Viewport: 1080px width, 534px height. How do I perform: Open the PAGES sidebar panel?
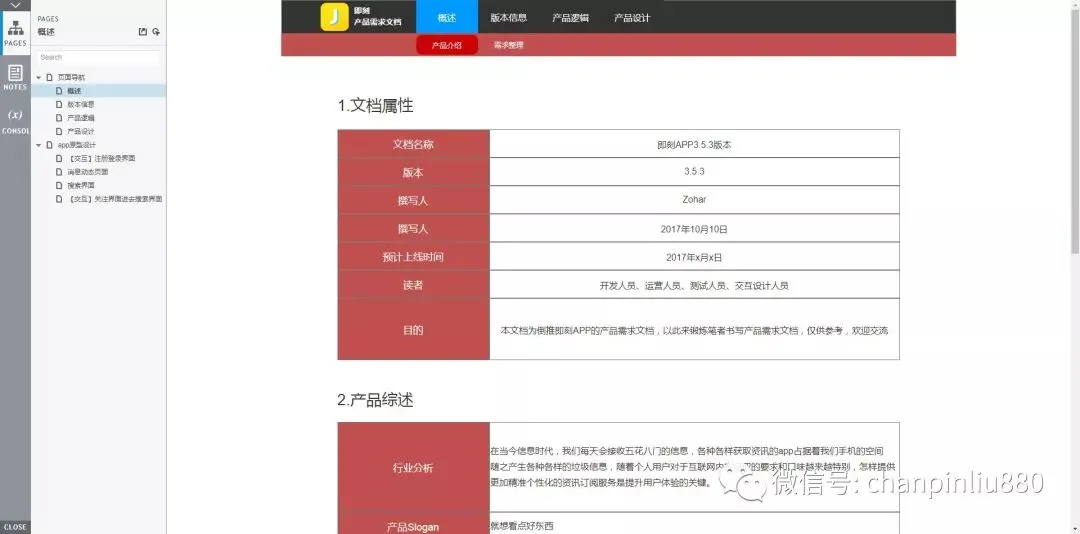click(15, 33)
